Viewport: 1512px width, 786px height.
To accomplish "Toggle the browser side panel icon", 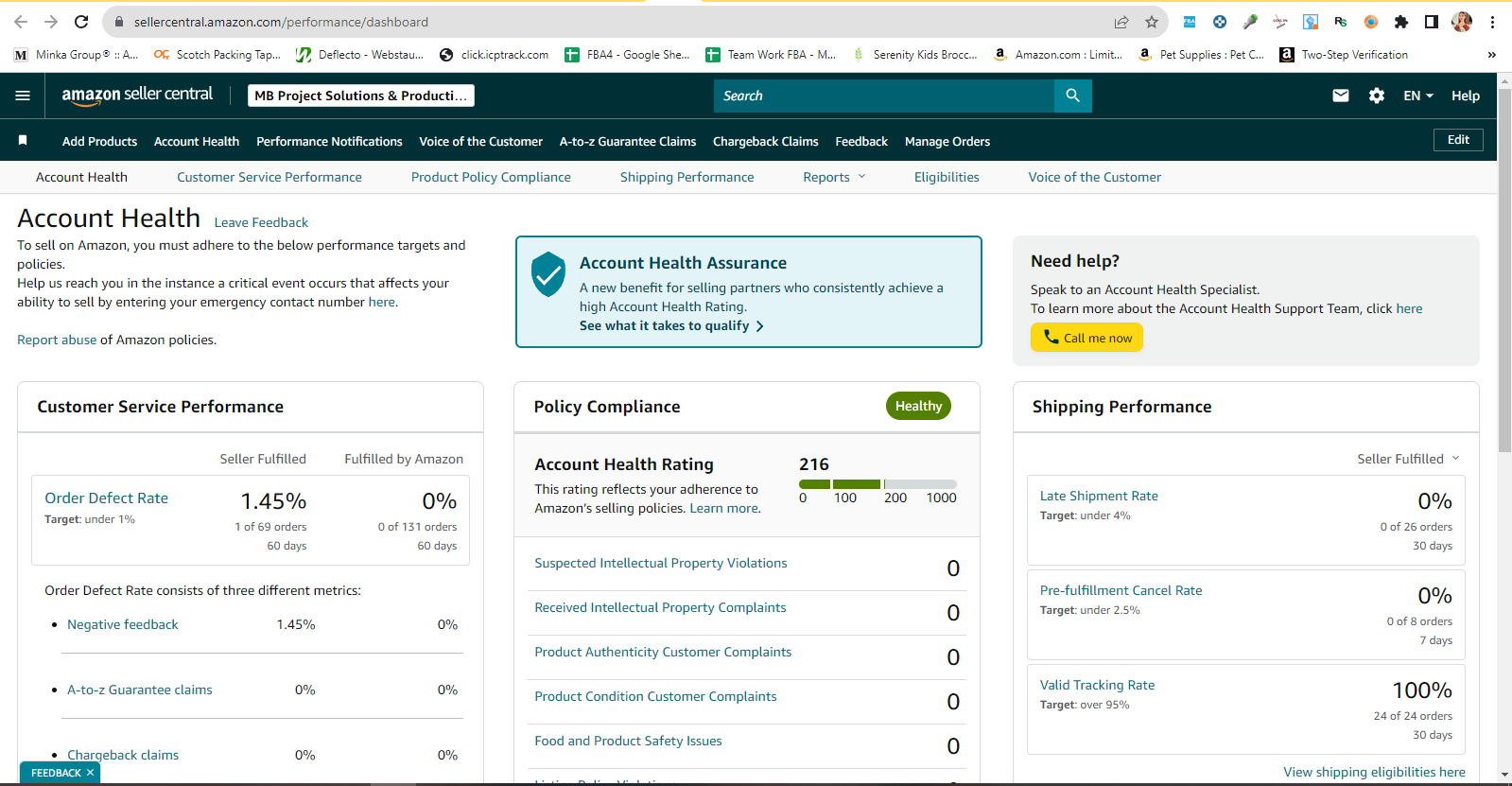I will [x=1432, y=22].
